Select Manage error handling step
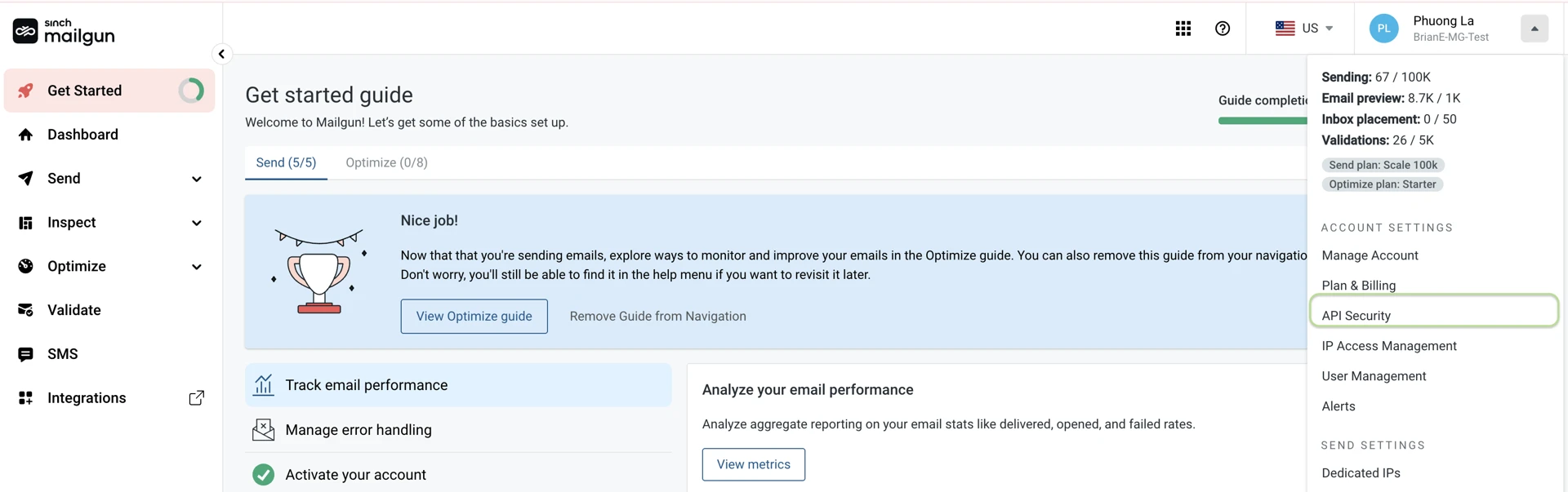This screenshot has width=1568, height=492. (458, 430)
